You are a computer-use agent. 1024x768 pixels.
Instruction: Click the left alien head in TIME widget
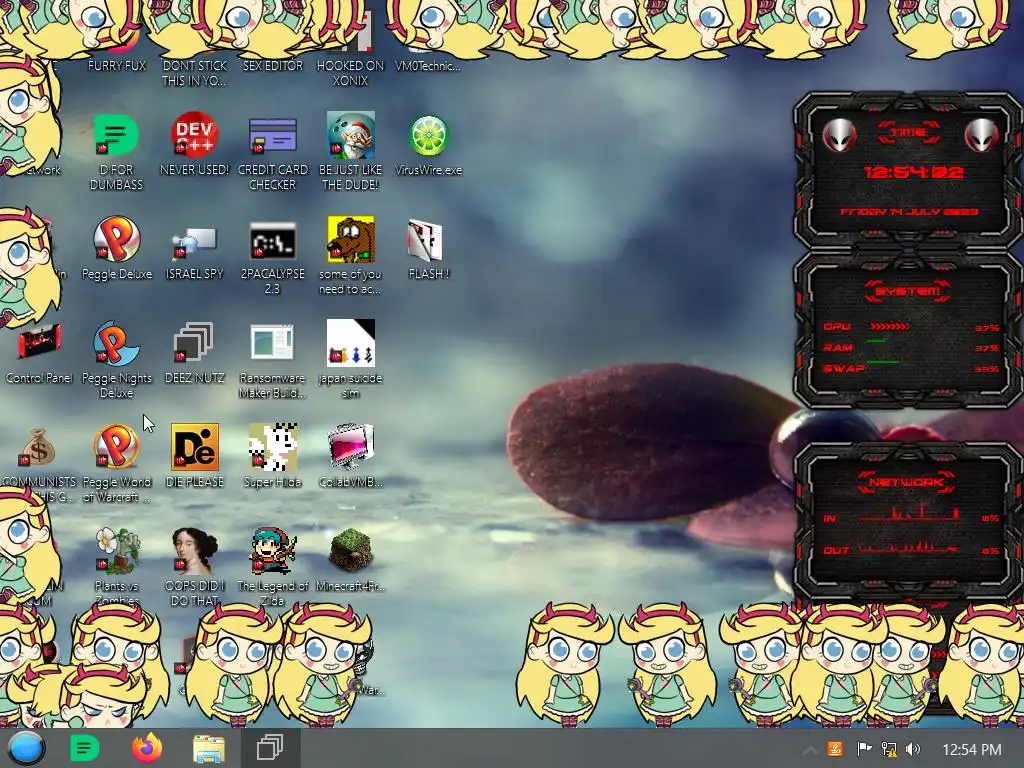(839, 135)
